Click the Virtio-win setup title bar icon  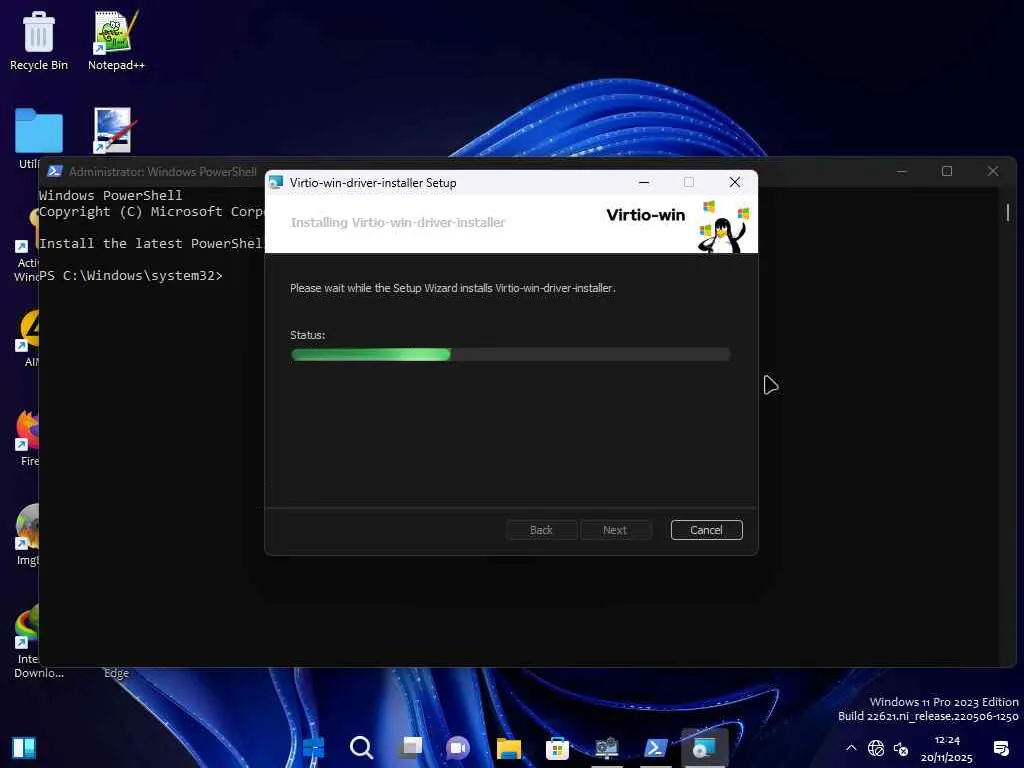[x=276, y=182]
